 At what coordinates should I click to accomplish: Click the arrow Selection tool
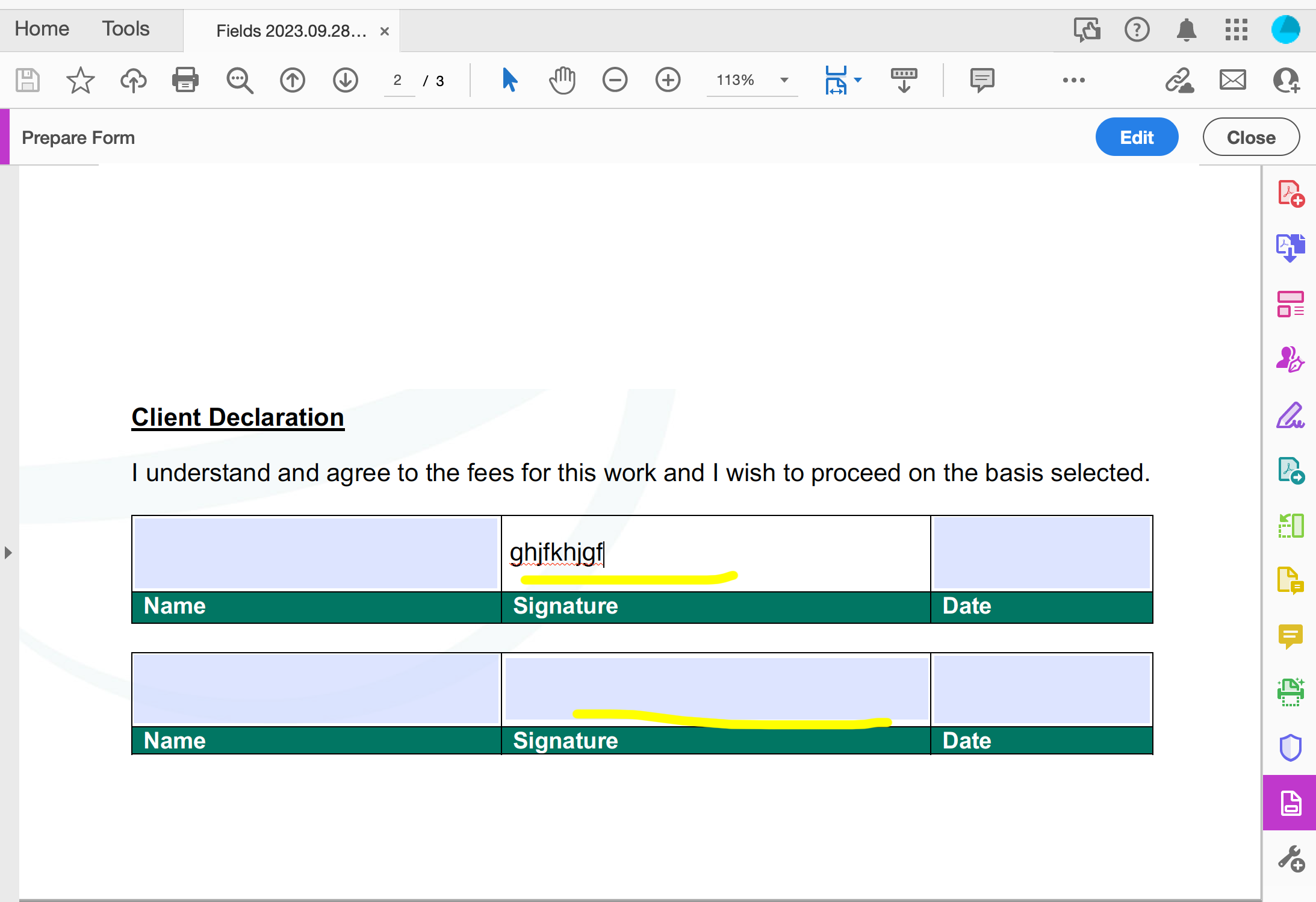(x=509, y=80)
